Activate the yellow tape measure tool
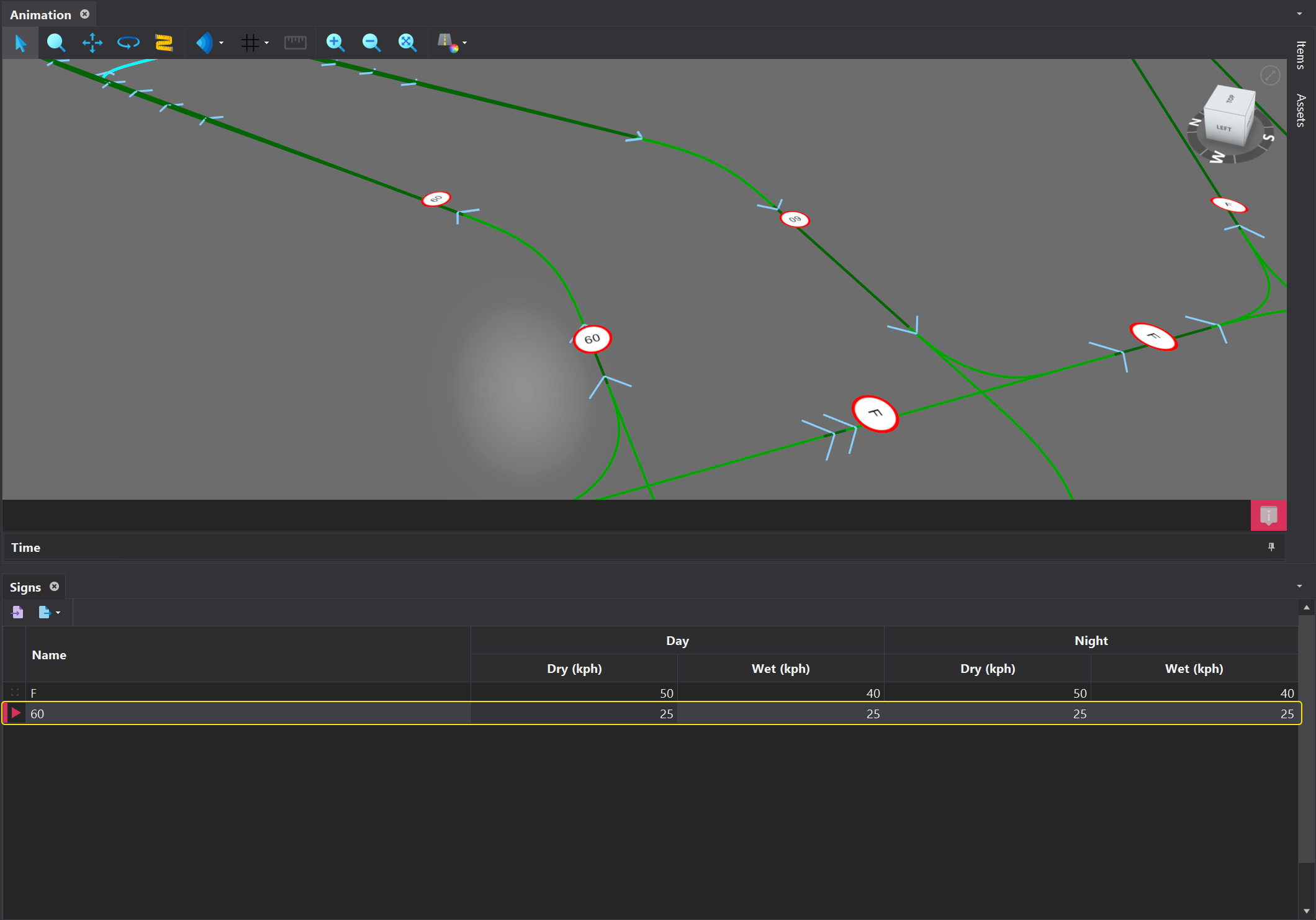This screenshot has width=1316, height=920. (164, 43)
